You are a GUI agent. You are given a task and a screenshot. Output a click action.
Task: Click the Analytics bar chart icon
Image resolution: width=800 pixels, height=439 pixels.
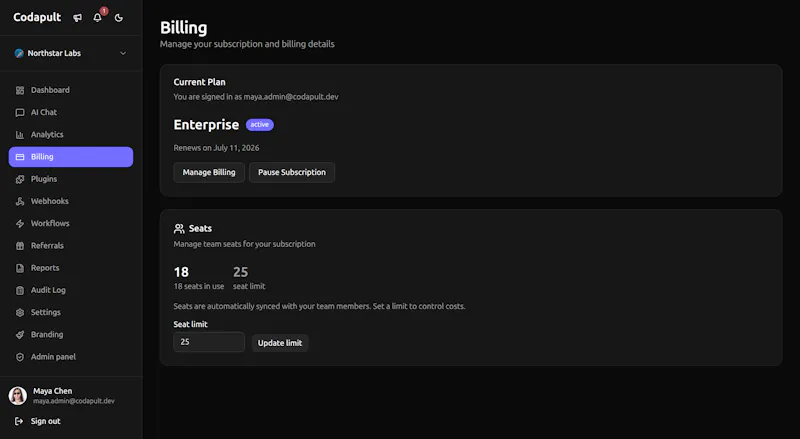coord(20,135)
